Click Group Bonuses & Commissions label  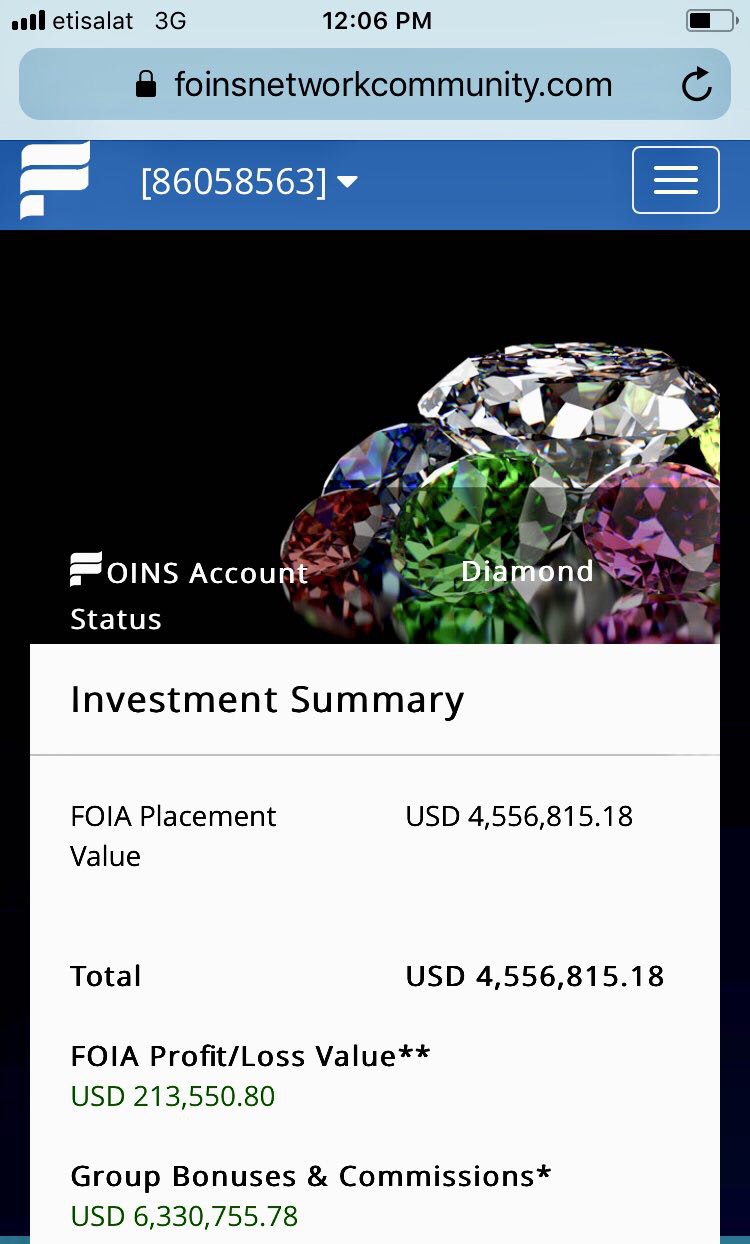pos(310,1176)
